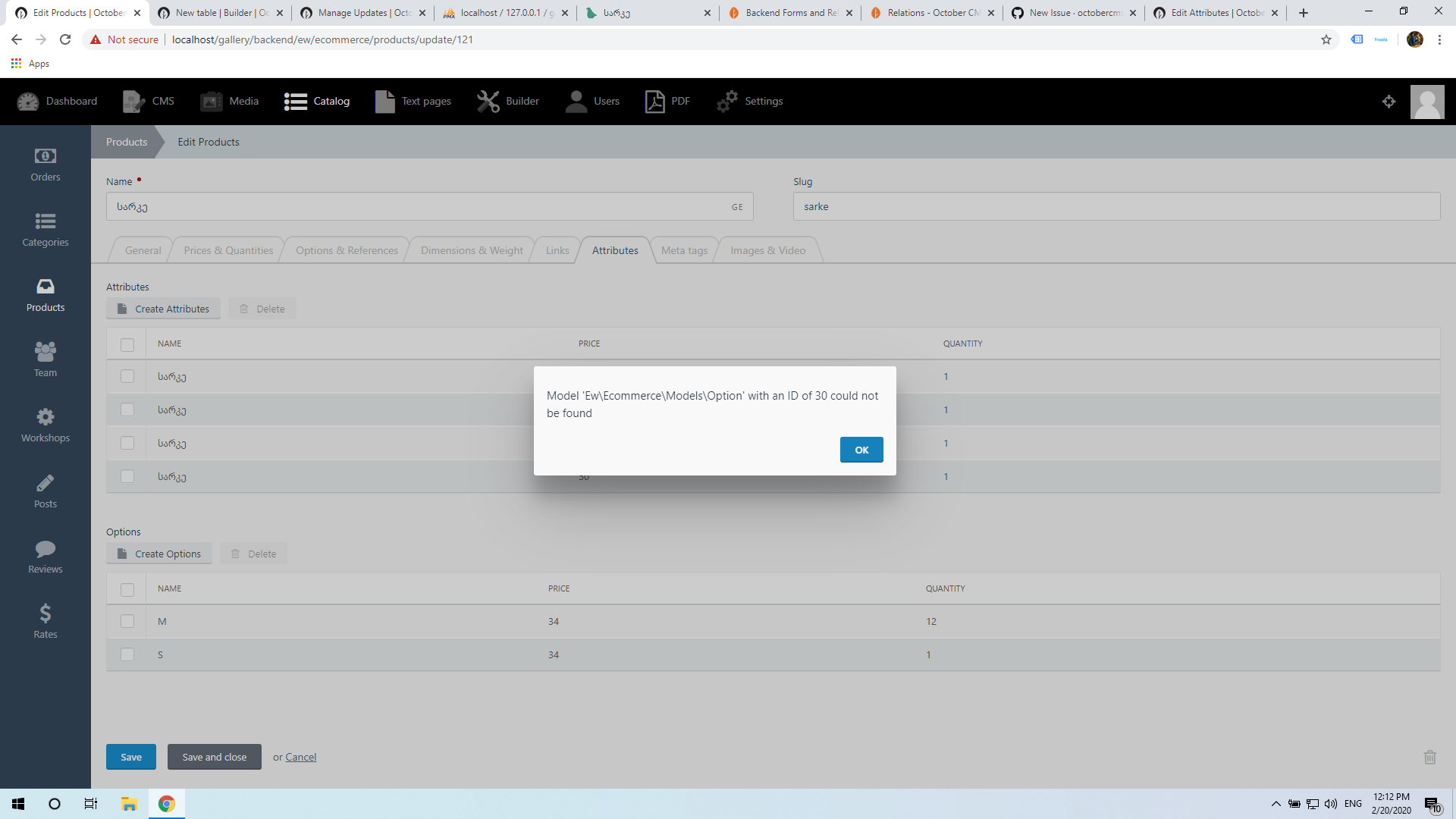The height and width of the screenshot is (819, 1456).
Task: Click the Team sidebar icon
Action: [45, 356]
